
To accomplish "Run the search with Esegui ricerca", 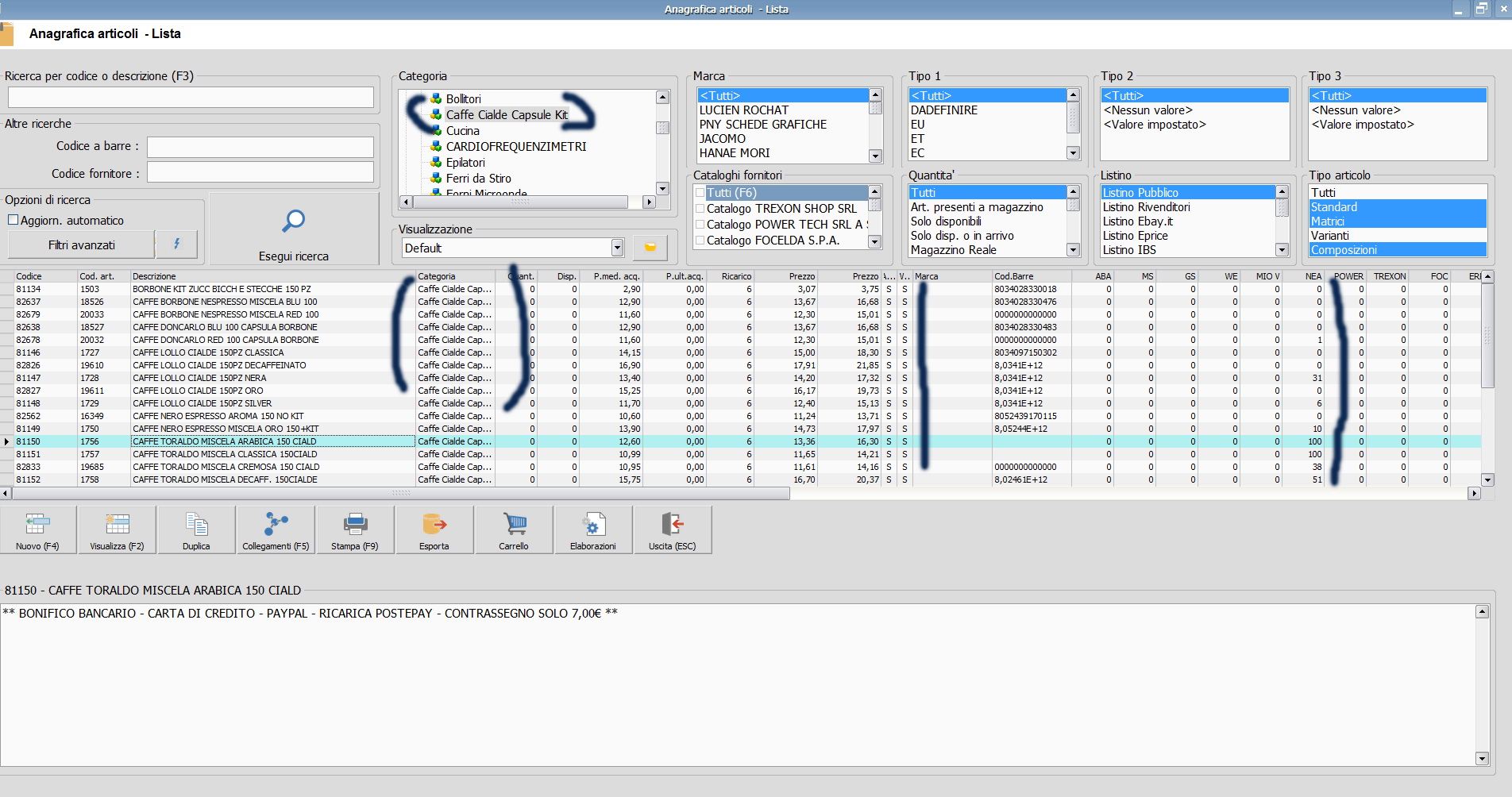I will pyautogui.click(x=294, y=229).
